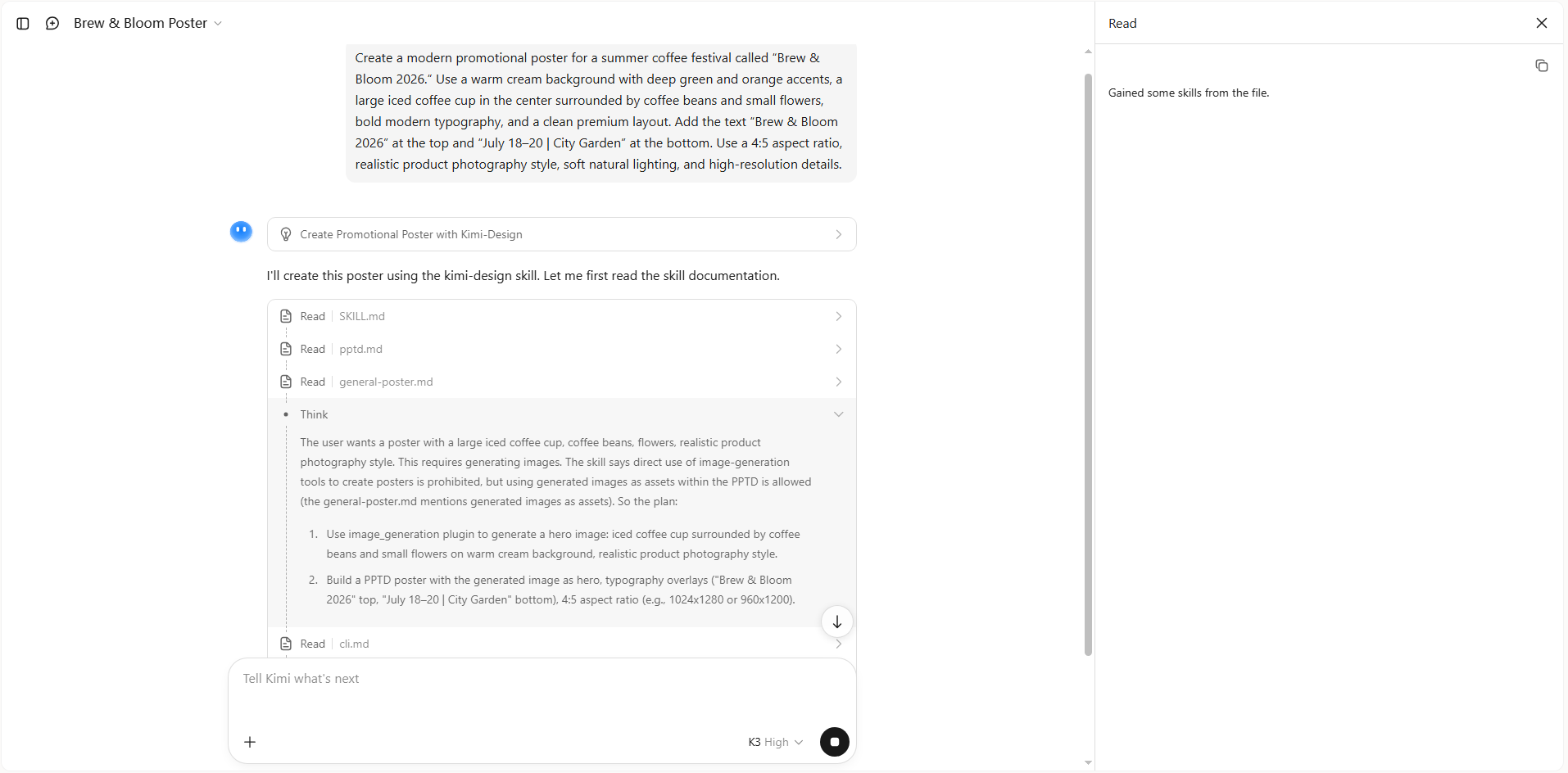Start a new chat
This screenshot has width=1568, height=773.
coord(52,24)
